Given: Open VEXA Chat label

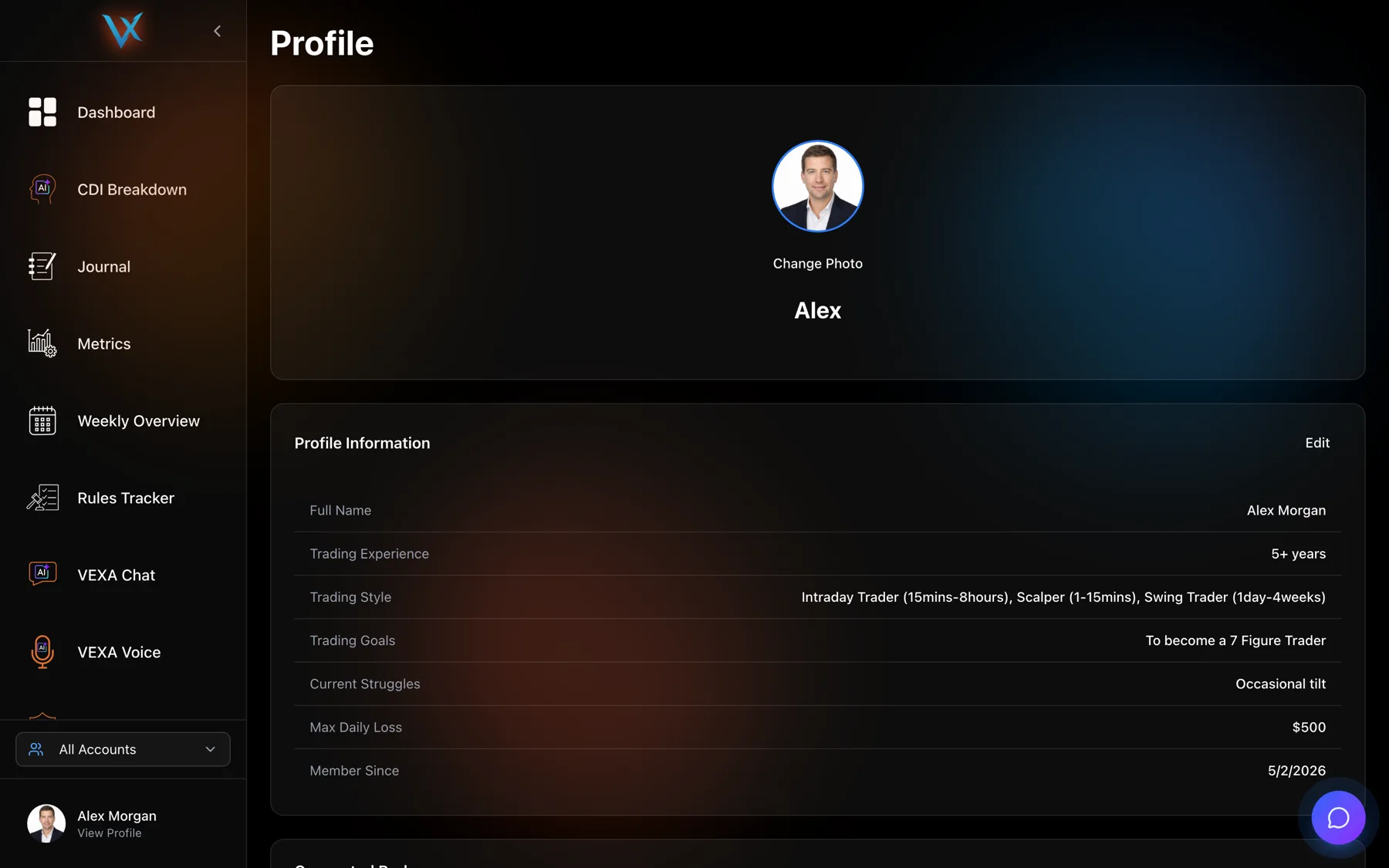Looking at the screenshot, I should [117, 576].
